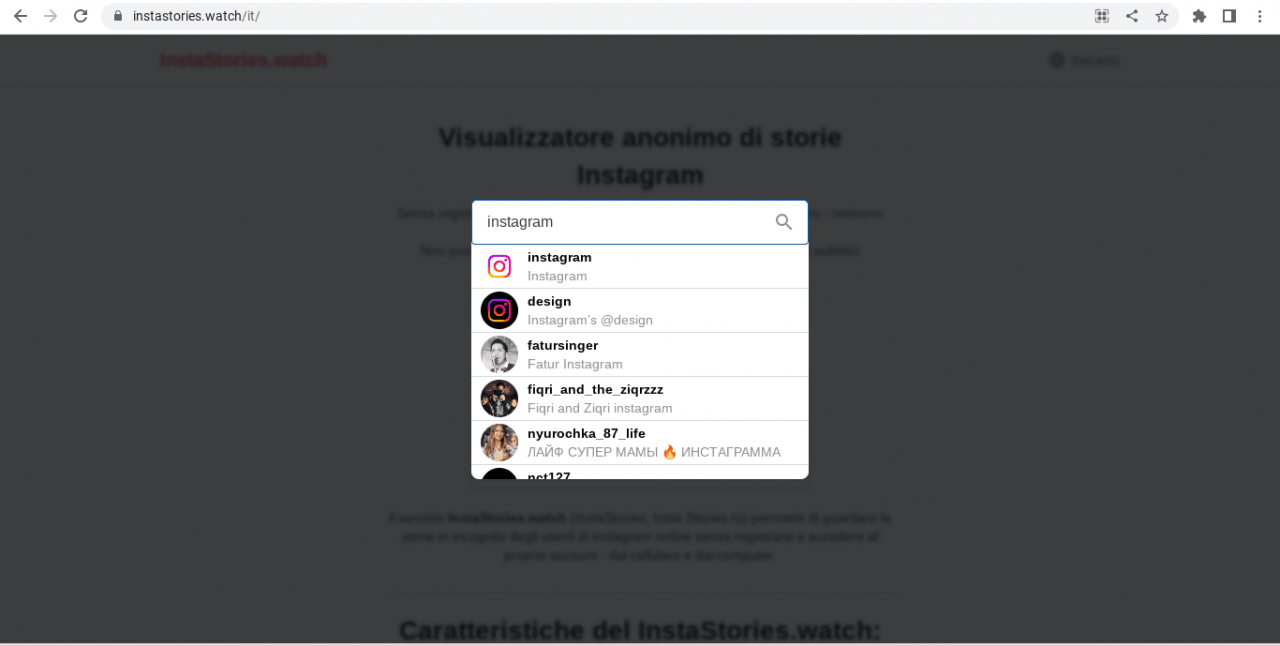Click the nyurochka_87_life profile picture
This screenshot has width=1280, height=646.
click(x=499, y=442)
